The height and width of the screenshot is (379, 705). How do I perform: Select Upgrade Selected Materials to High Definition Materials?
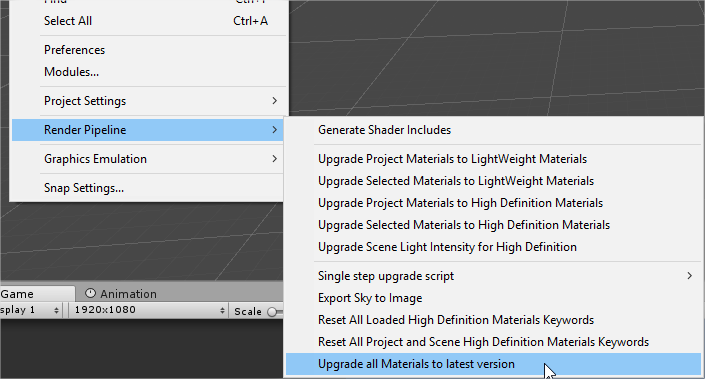[x=493, y=225]
